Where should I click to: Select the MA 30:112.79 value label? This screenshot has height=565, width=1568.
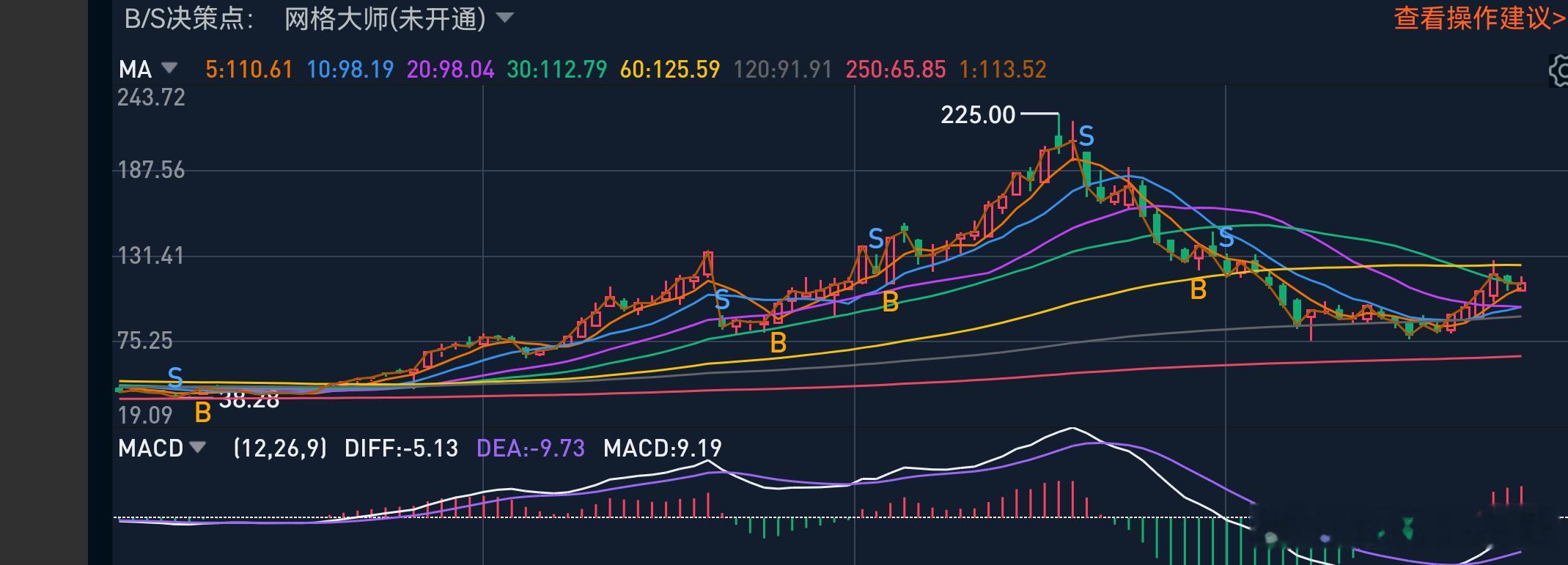coord(557,70)
